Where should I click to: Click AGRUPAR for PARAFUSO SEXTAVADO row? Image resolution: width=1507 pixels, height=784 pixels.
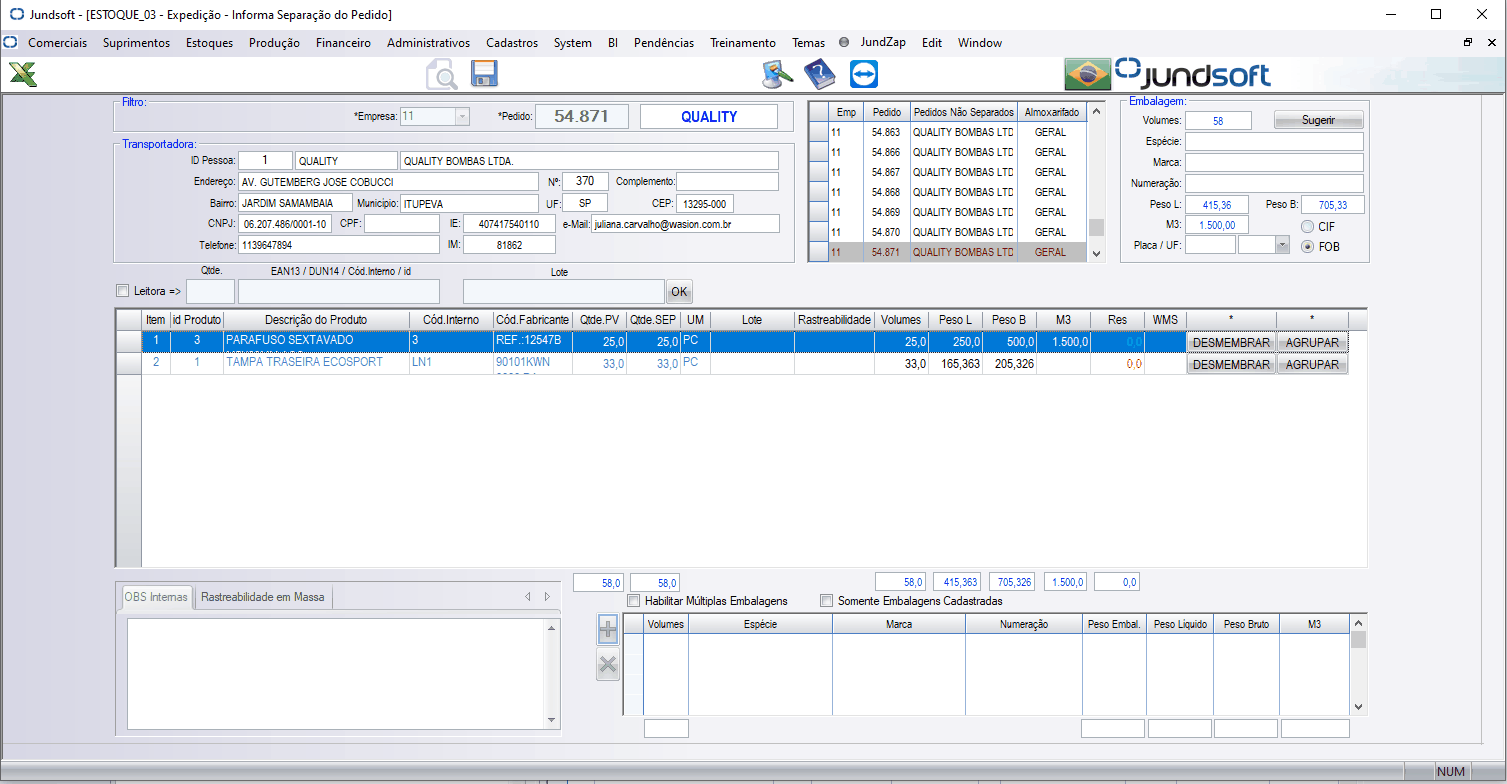pyautogui.click(x=1312, y=342)
